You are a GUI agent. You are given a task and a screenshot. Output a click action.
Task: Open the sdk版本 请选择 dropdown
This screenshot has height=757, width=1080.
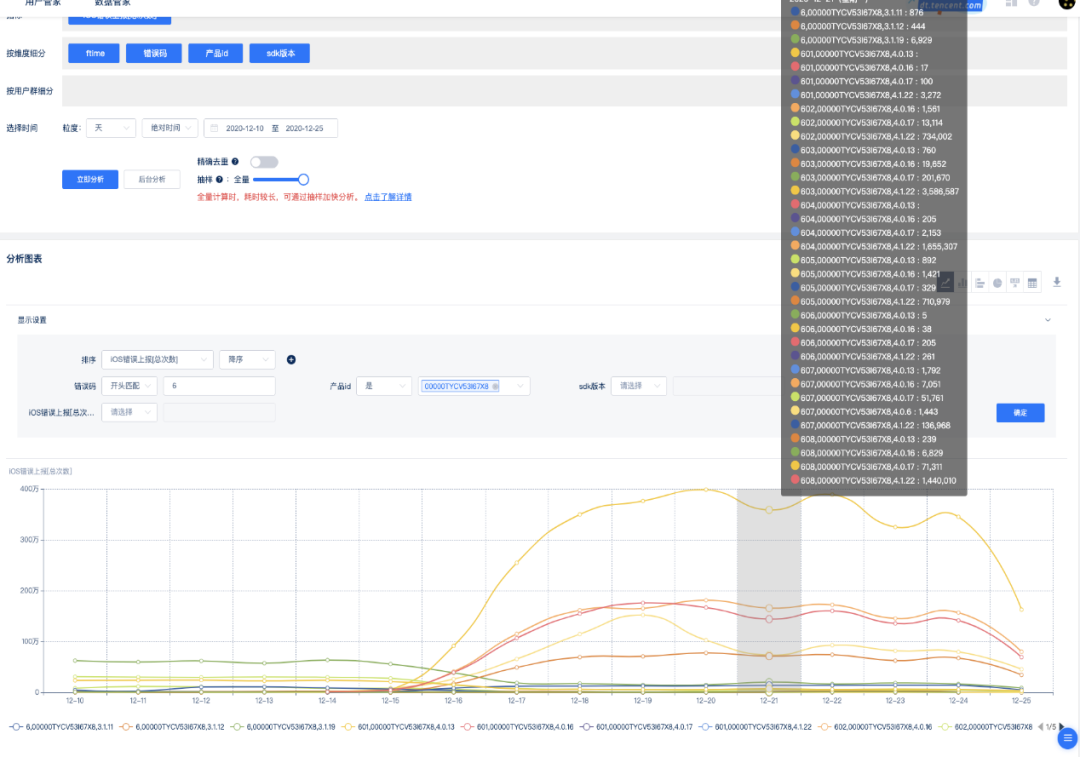pos(638,386)
